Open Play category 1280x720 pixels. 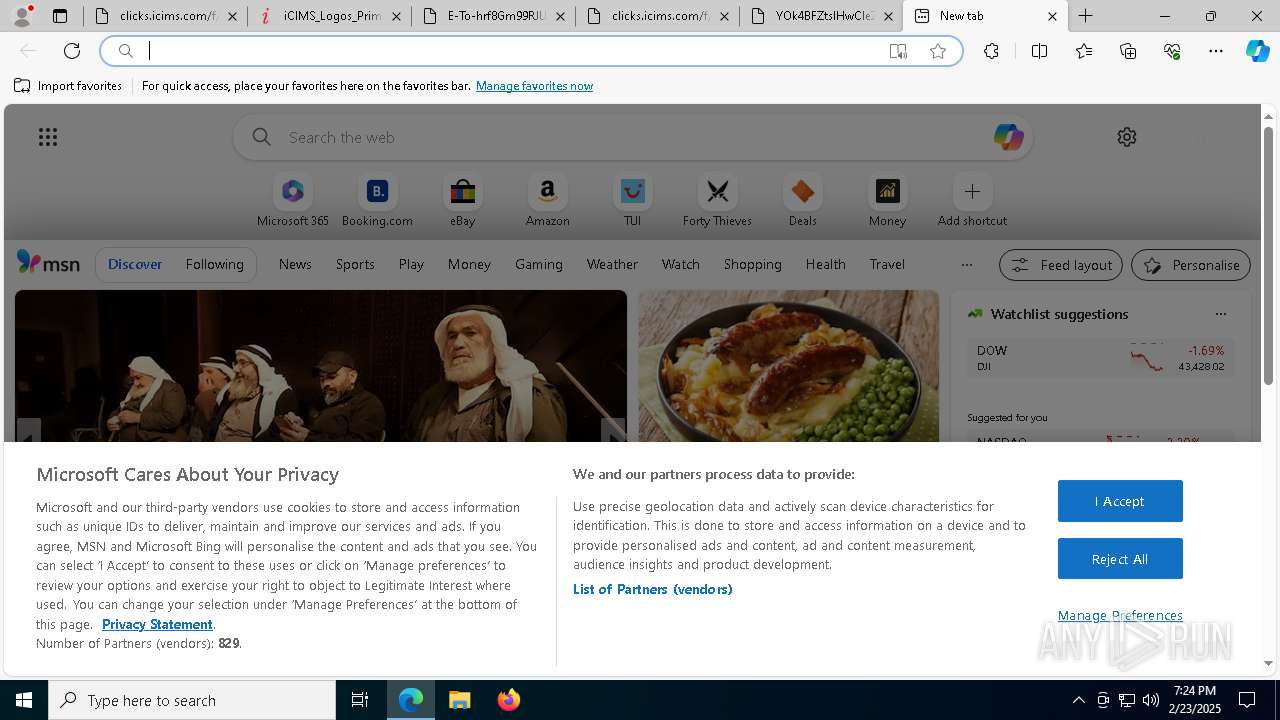[x=411, y=264]
